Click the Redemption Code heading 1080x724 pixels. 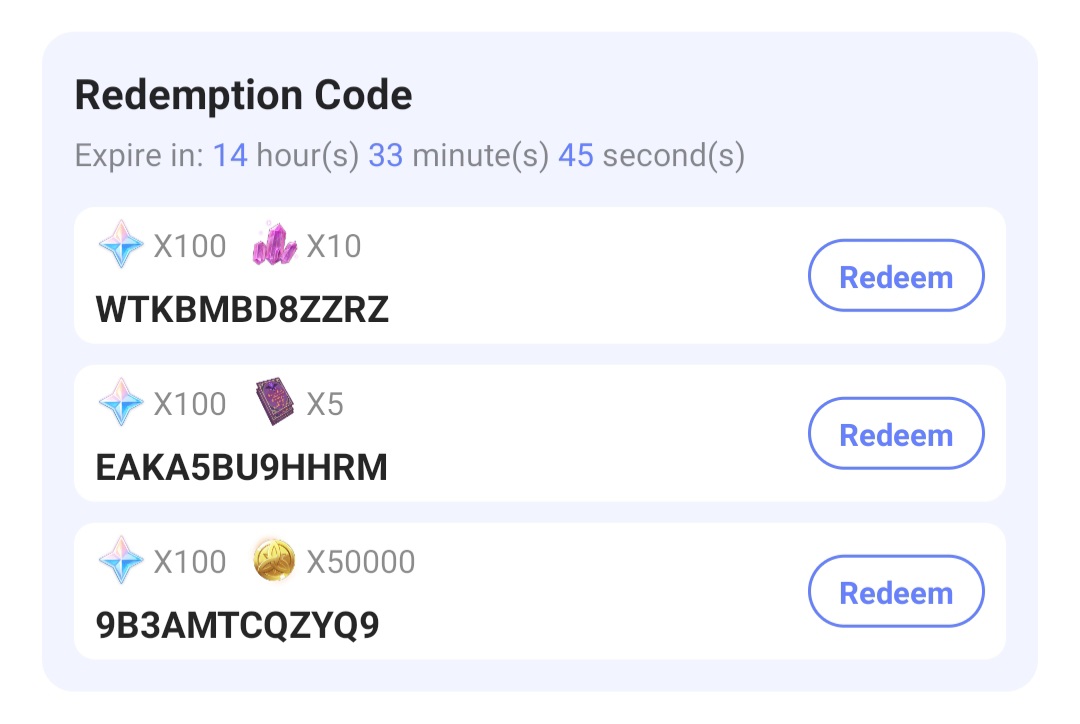pos(243,94)
